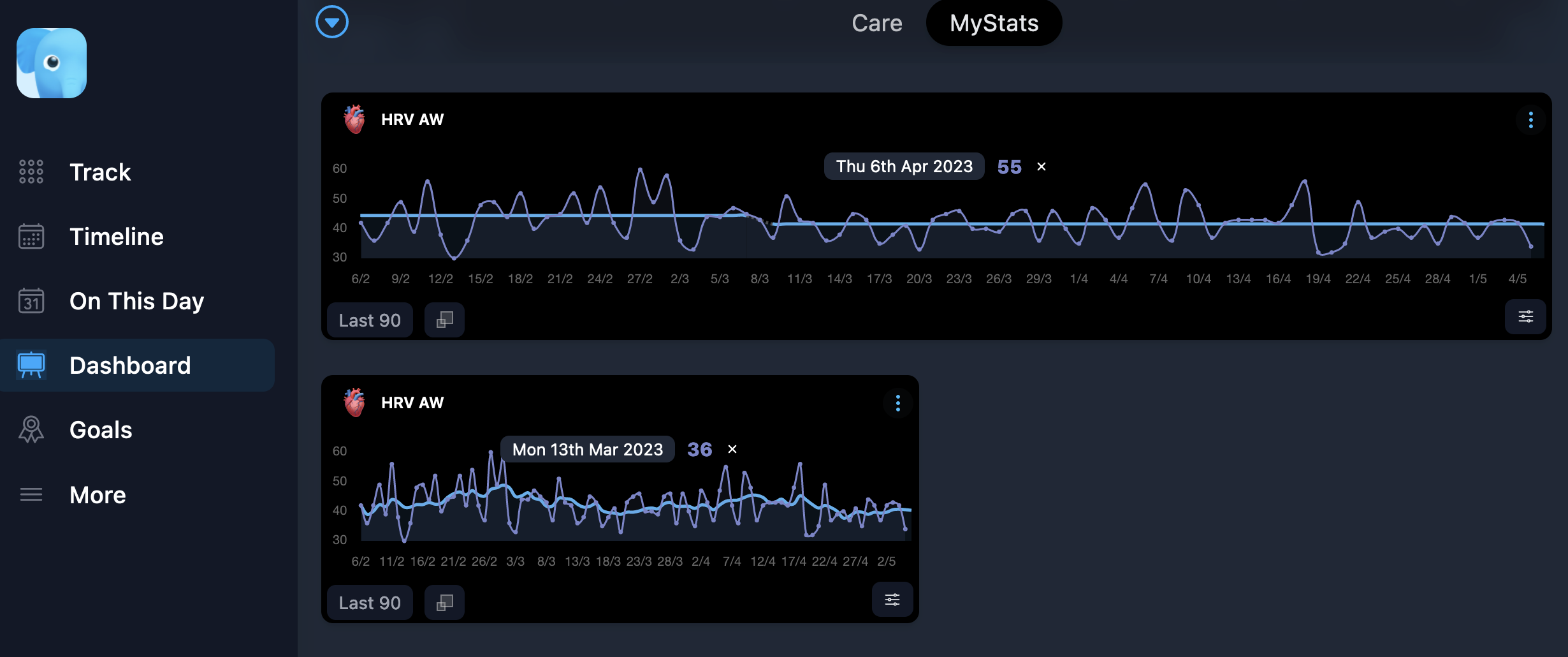1568x657 pixels.
Task: Click the Mon 13th Mar 2023 date label
Action: [x=587, y=450]
